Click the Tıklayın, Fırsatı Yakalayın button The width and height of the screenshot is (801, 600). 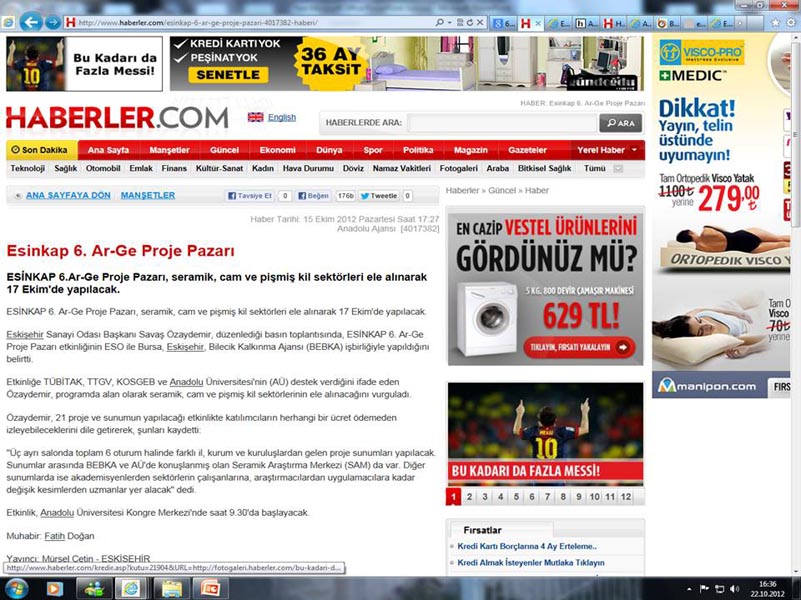tap(579, 347)
